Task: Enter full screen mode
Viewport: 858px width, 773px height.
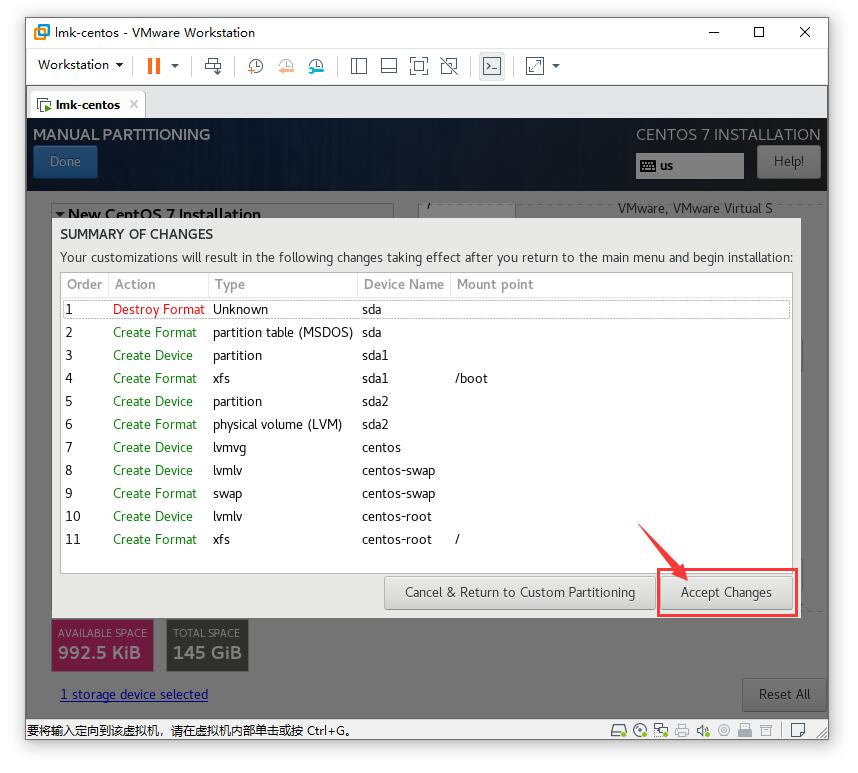Action: 419,66
